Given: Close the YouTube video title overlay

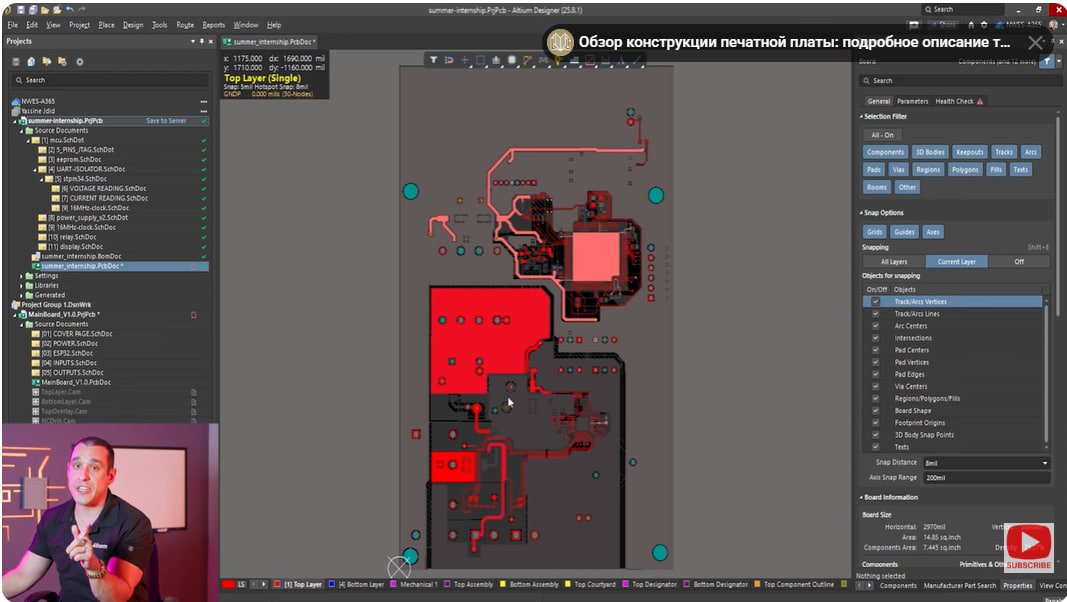Looking at the screenshot, I should tap(1036, 42).
